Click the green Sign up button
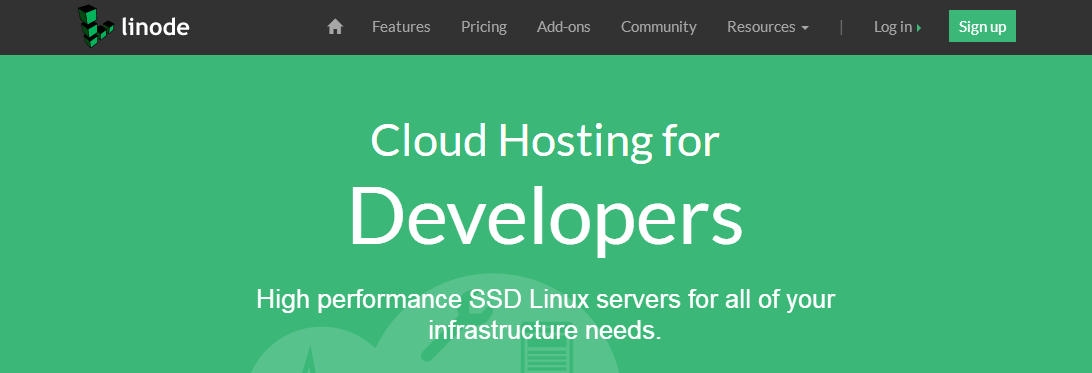This screenshot has height=373, width=1092. click(x=982, y=26)
